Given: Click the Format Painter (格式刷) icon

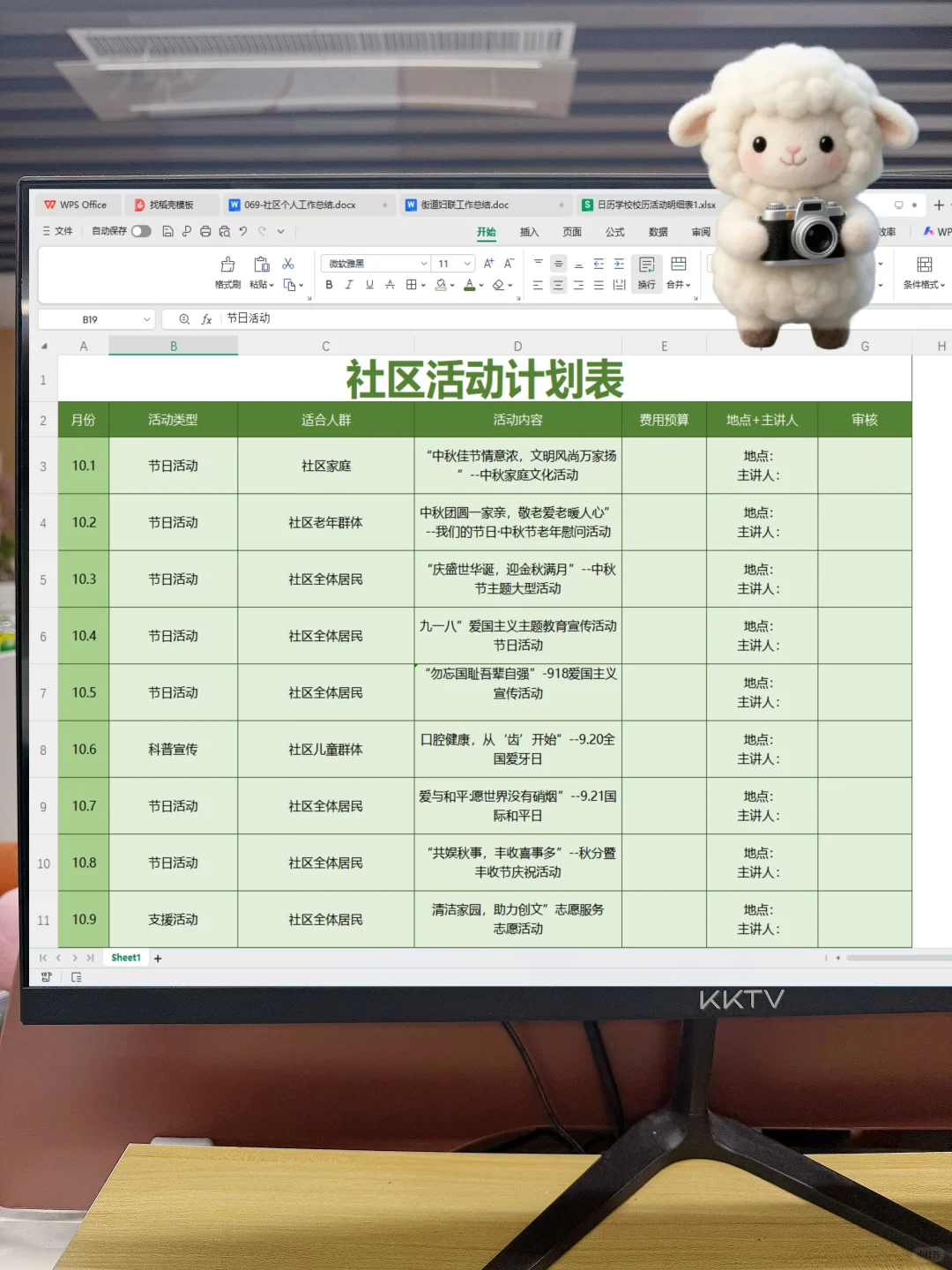Looking at the screenshot, I should 227,265.
